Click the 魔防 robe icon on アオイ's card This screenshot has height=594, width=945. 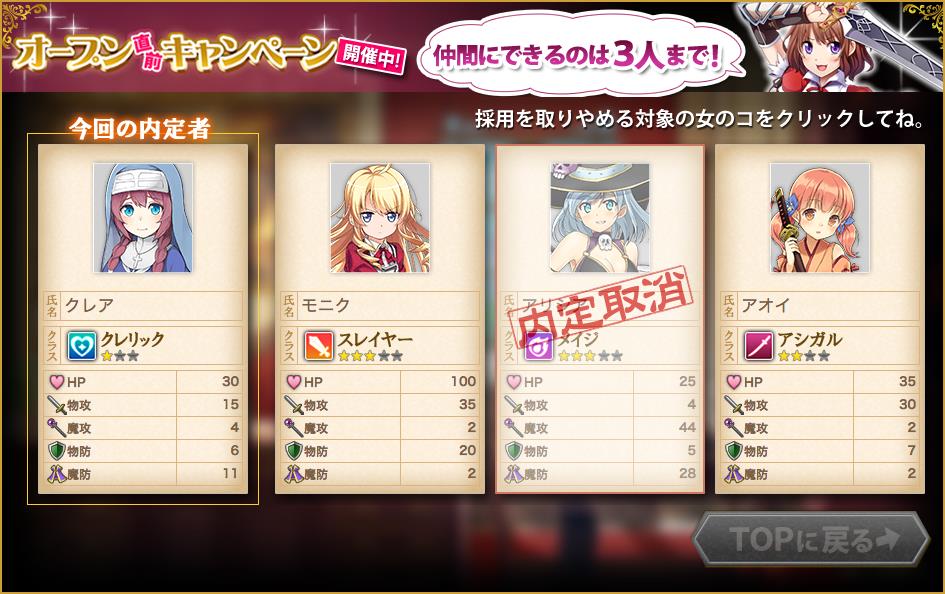pyautogui.click(x=733, y=474)
